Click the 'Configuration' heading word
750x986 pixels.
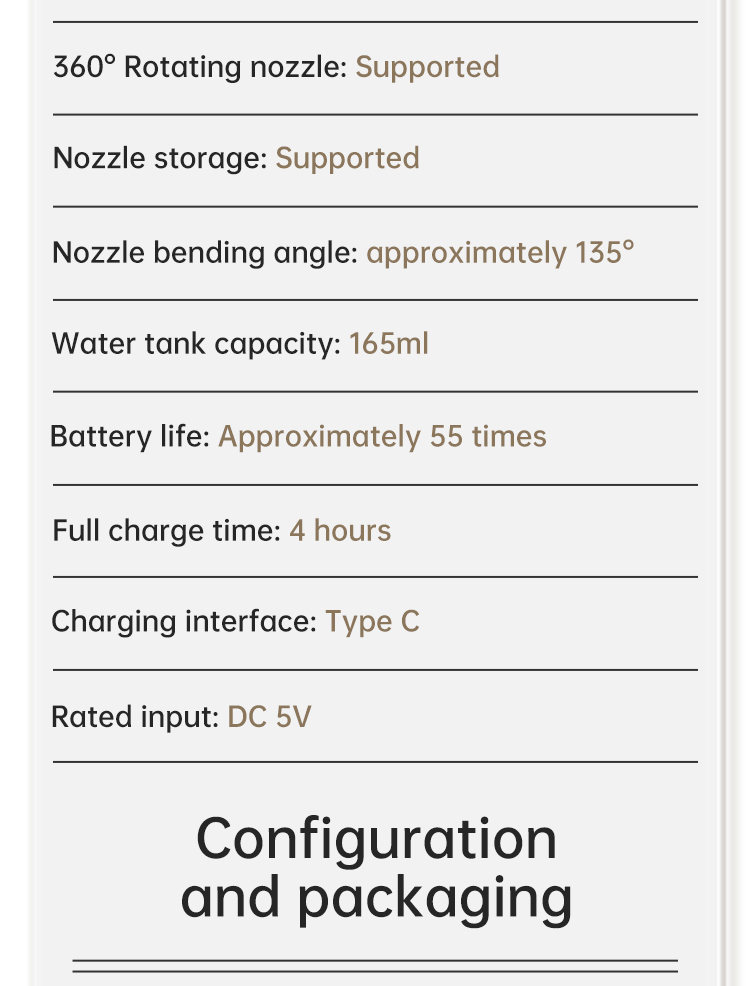click(376, 838)
